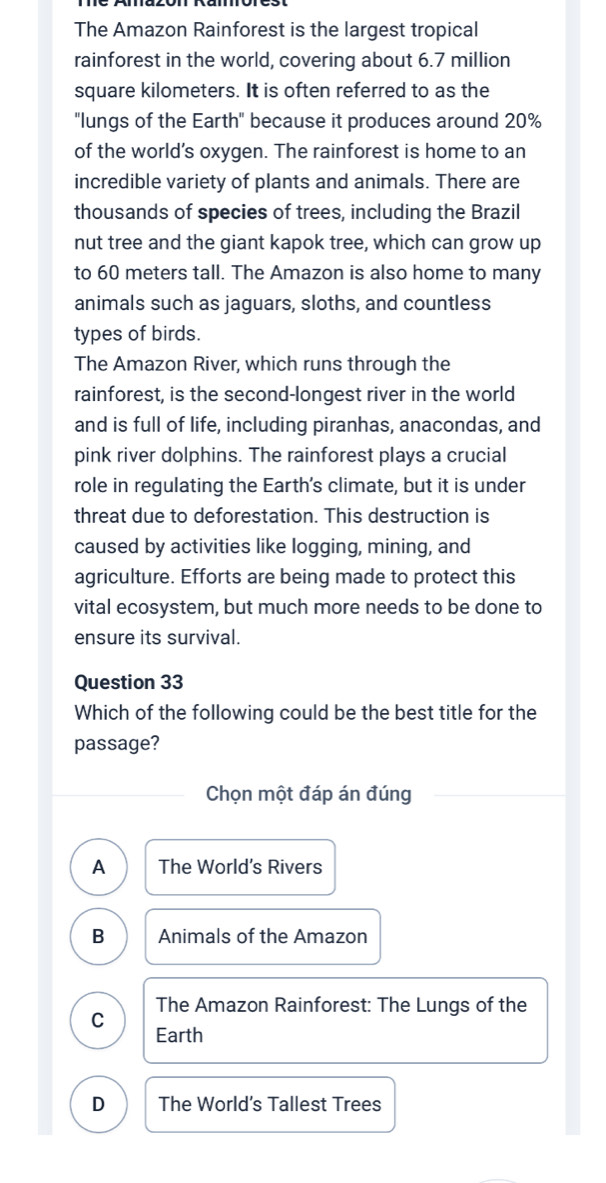Select answer circle C

point(98,1020)
